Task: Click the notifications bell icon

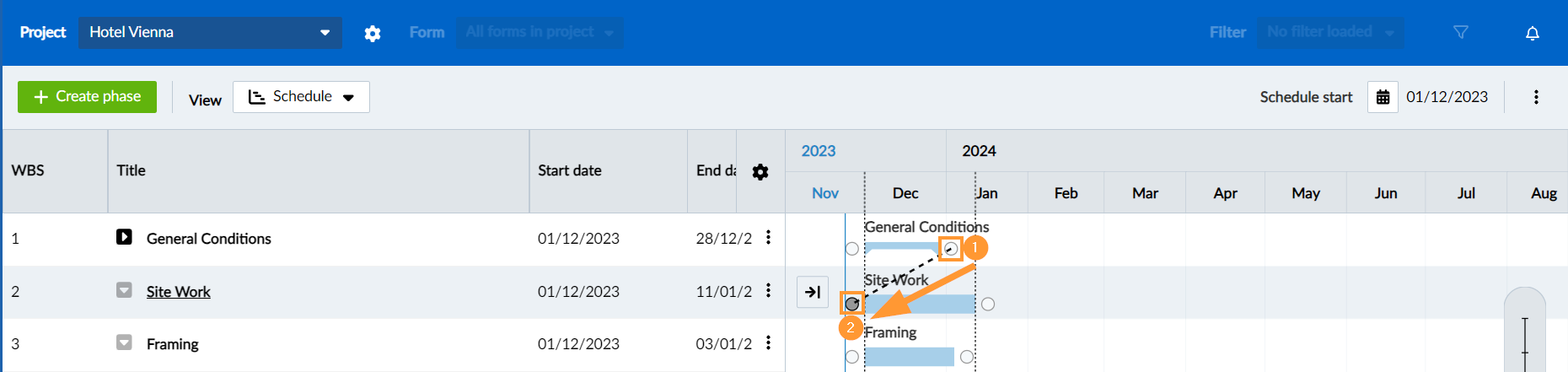Action: click(1532, 33)
